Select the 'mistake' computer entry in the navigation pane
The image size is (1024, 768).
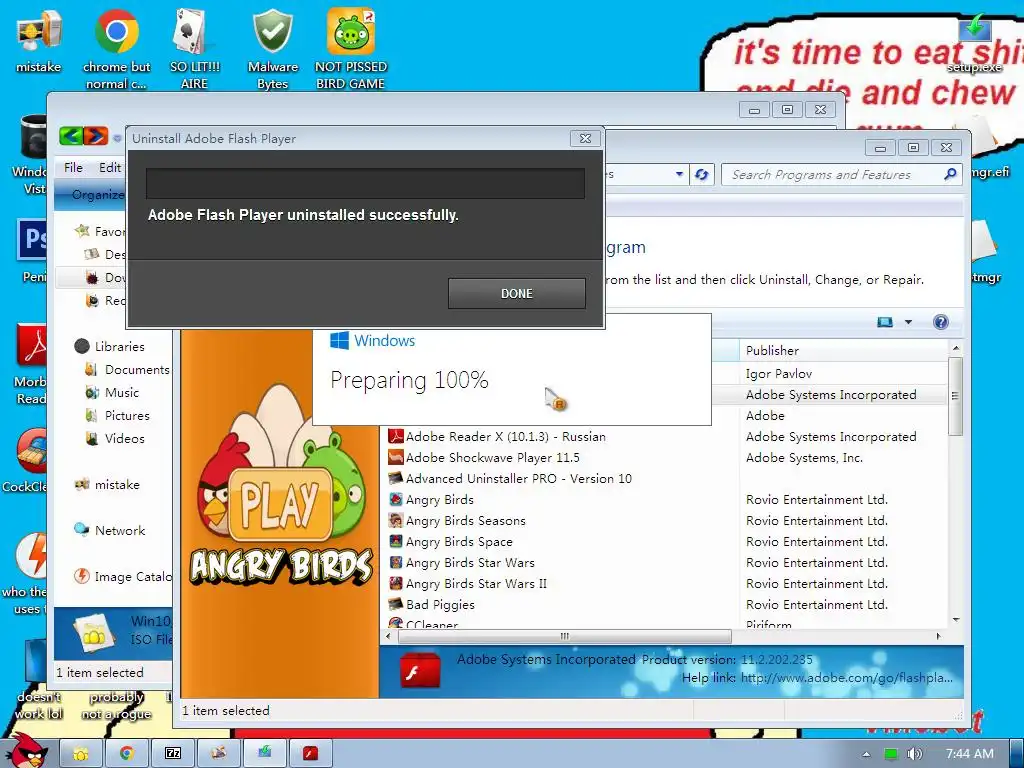tap(107, 485)
